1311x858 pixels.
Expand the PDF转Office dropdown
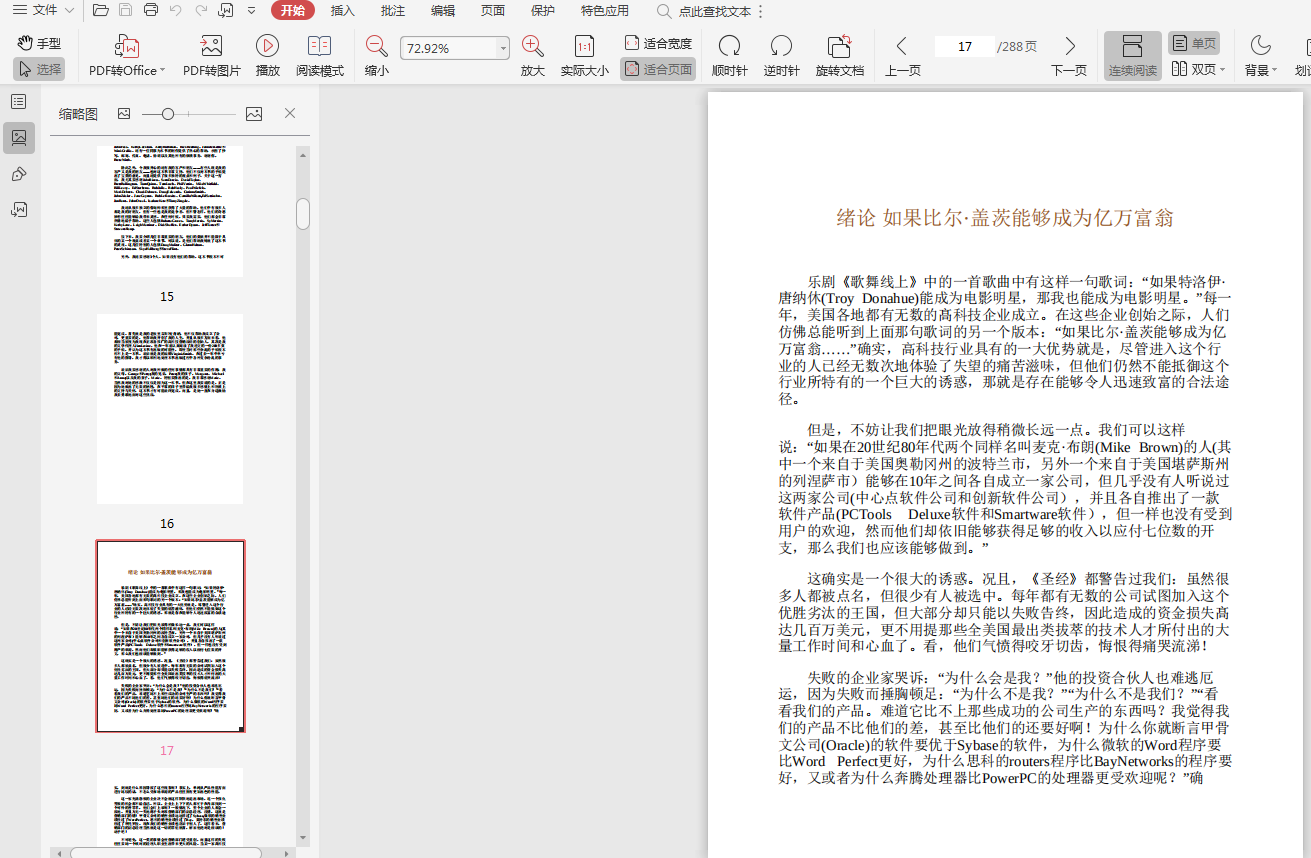coord(161,71)
